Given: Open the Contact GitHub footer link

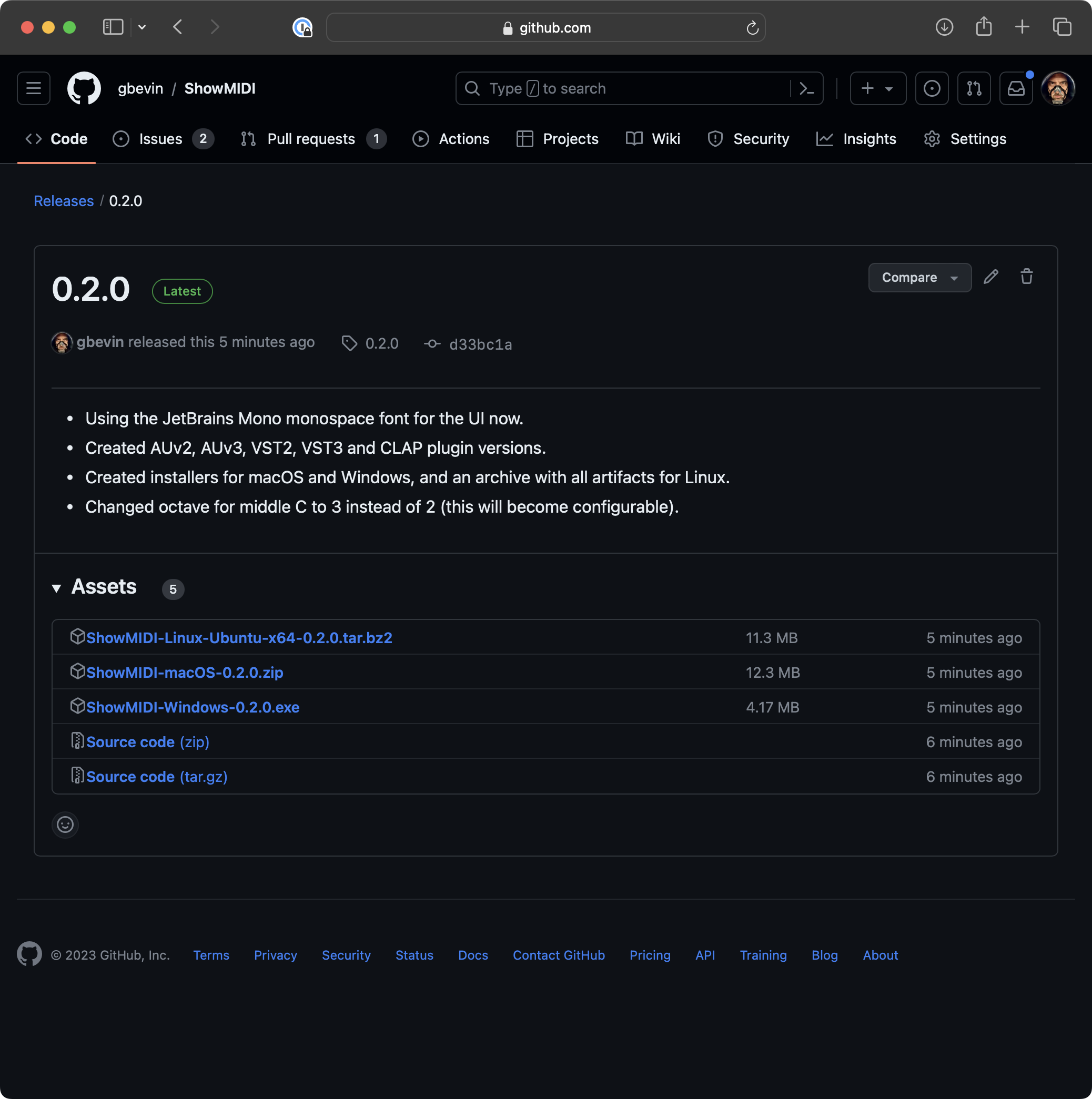Looking at the screenshot, I should pyautogui.click(x=559, y=954).
